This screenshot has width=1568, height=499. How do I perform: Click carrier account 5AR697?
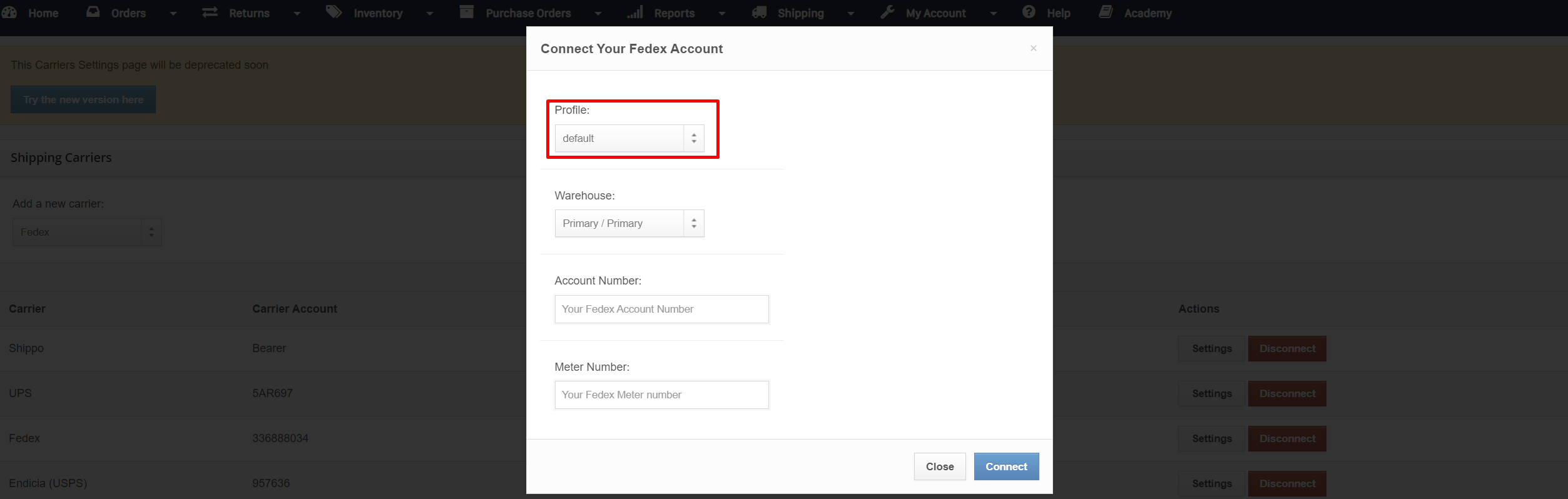(x=272, y=393)
